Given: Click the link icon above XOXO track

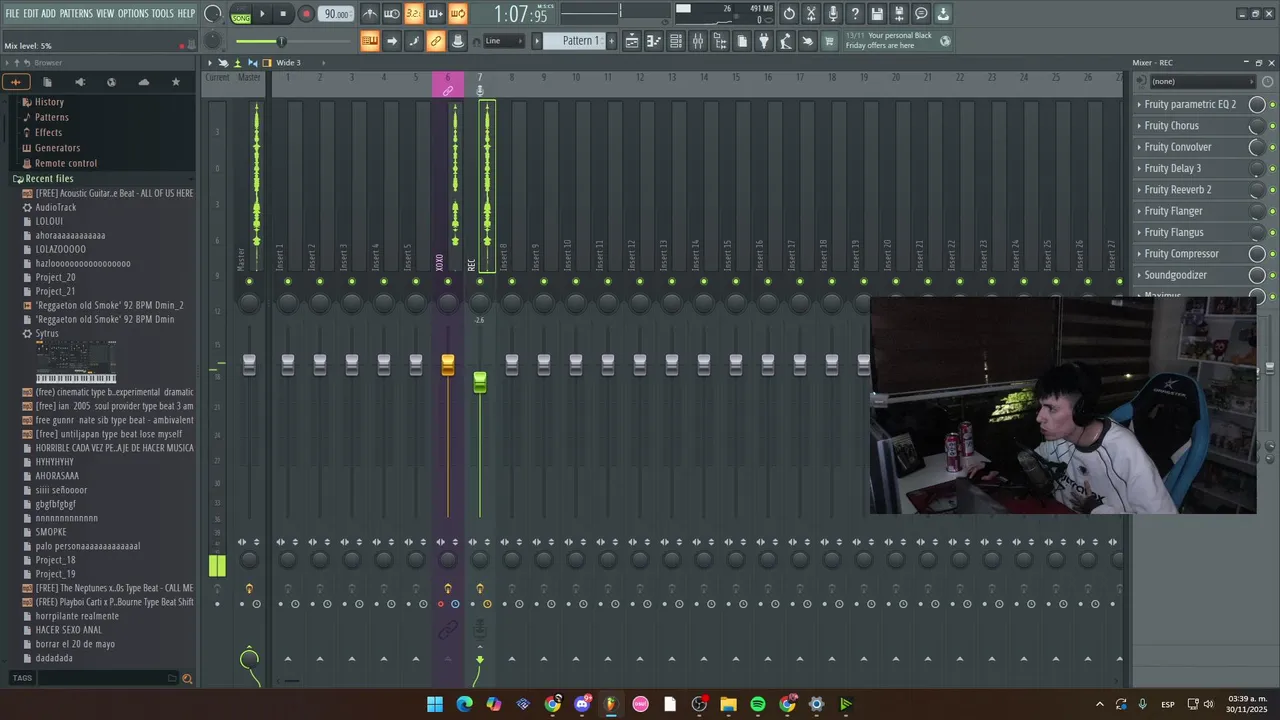Looking at the screenshot, I should point(448,91).
